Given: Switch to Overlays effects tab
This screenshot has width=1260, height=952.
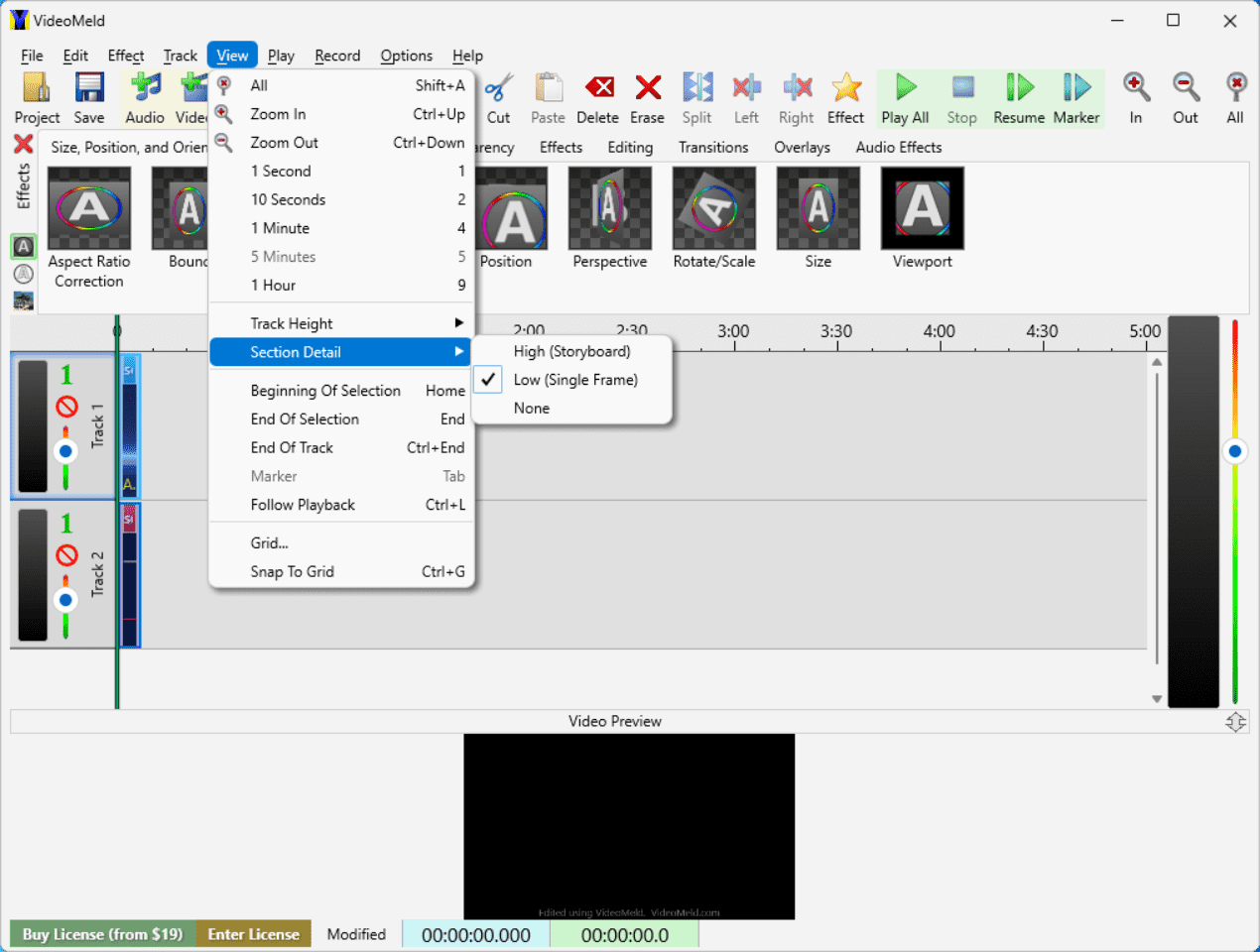Looking at the screenshot, I should point(802,147).
